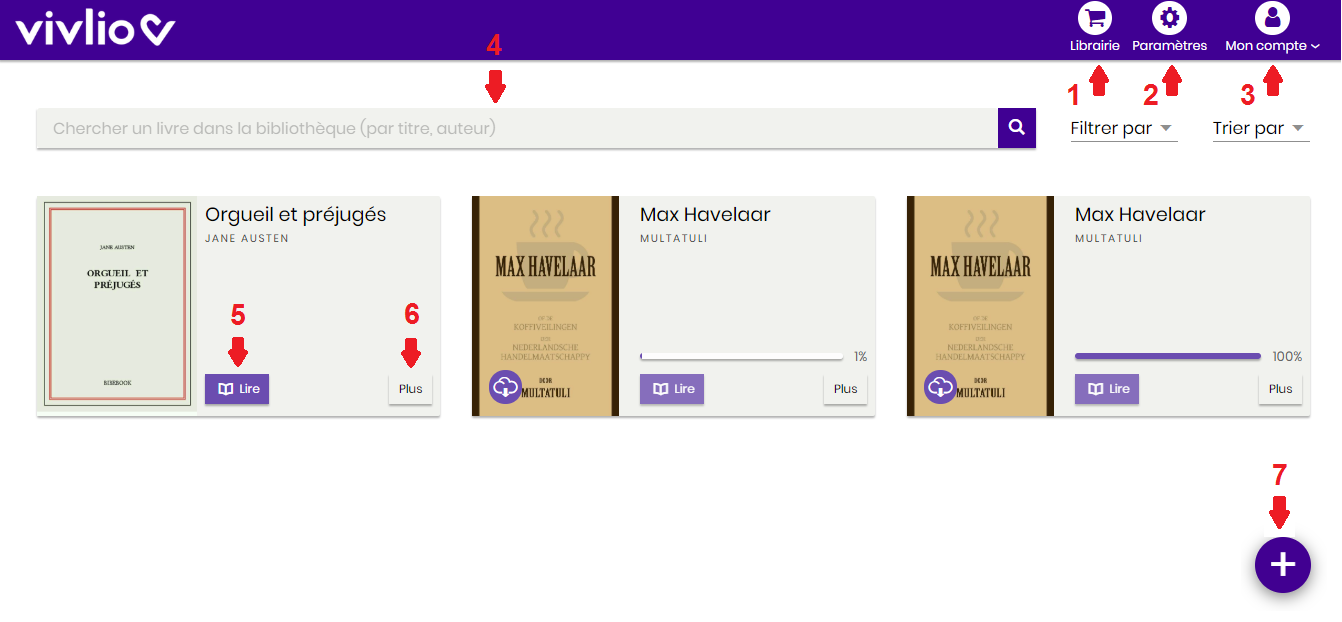
Task: Click the cloud download icon on the 1% Max Havelaar
Action: [x=506, y=387]
